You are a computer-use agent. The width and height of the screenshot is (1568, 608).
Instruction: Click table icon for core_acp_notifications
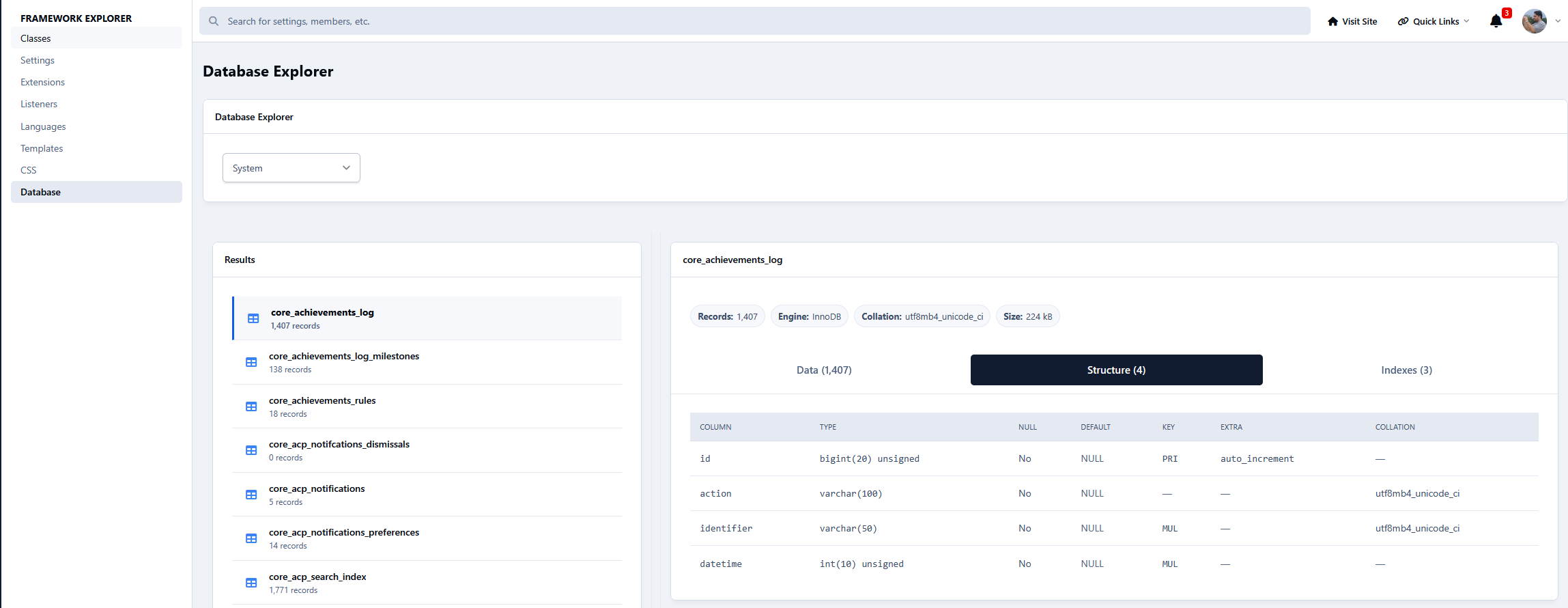coord(251,495)
